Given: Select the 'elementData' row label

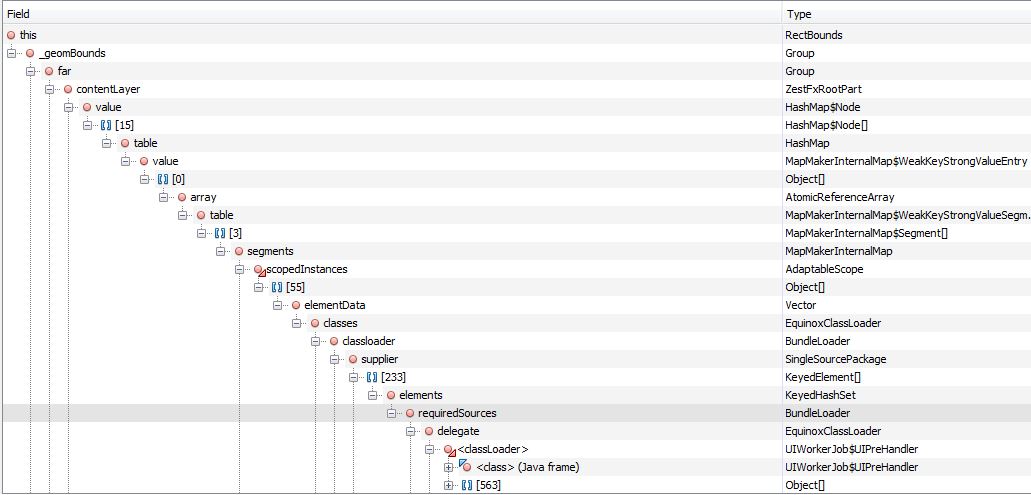Looking at the screenshot, I should (x=335, y=305).
